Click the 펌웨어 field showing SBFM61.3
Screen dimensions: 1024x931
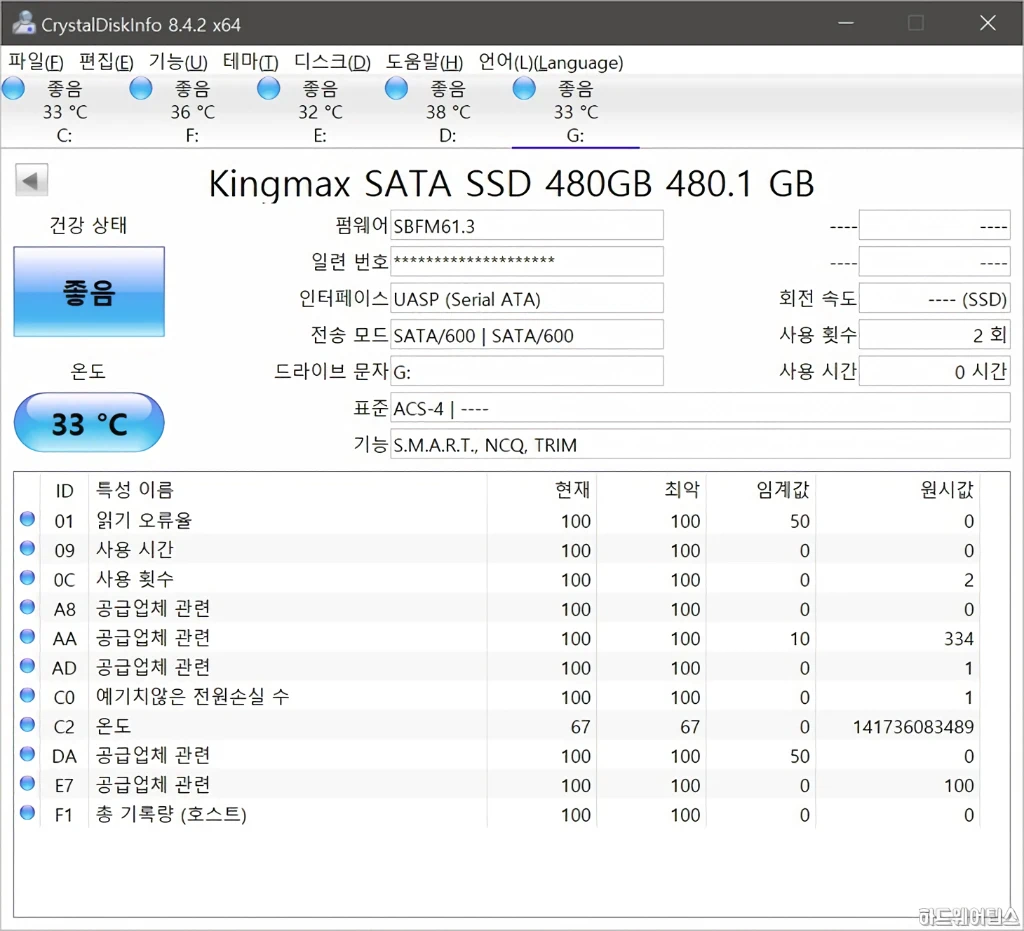tap(527, 226)
